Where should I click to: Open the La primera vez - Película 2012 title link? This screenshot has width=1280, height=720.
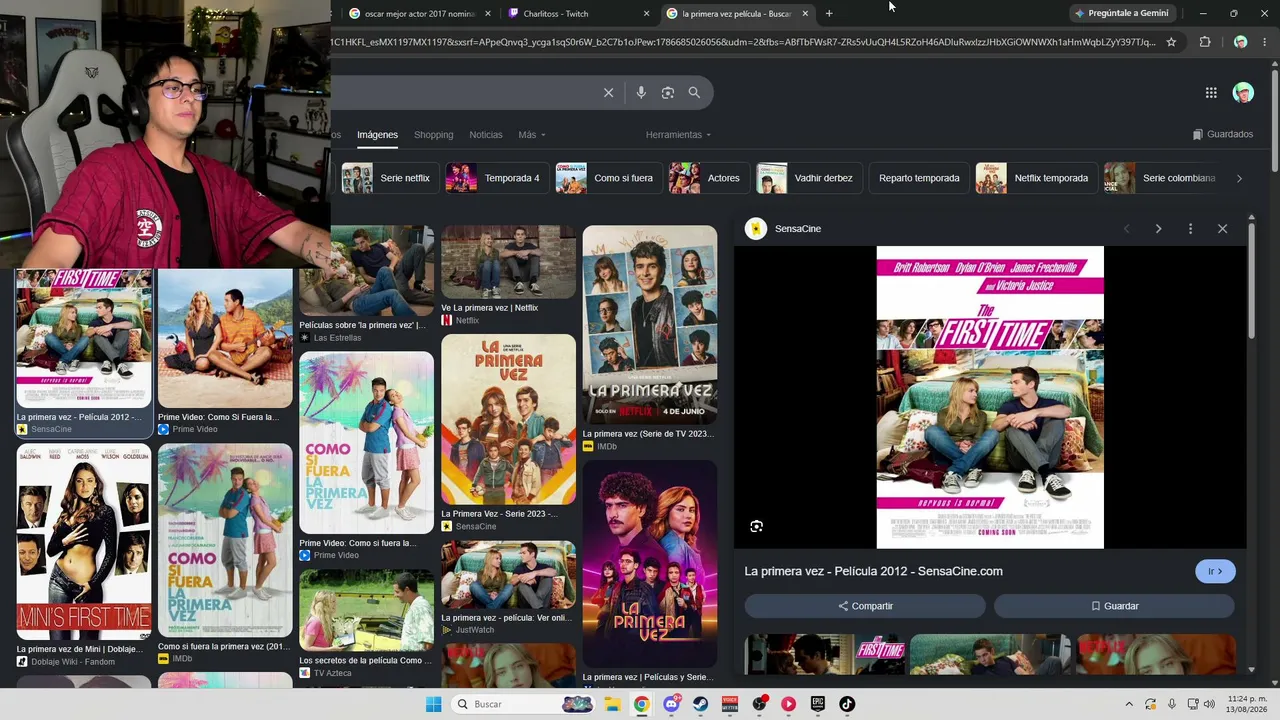pos(873,572)
